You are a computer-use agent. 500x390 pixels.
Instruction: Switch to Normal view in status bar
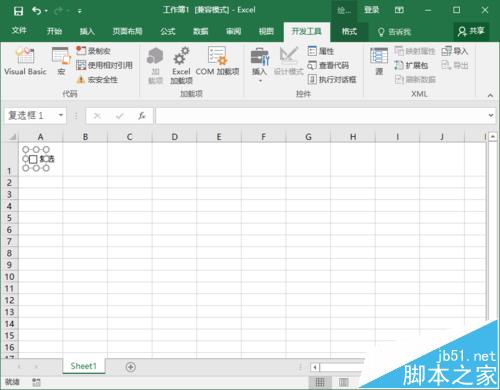[320, 382]
